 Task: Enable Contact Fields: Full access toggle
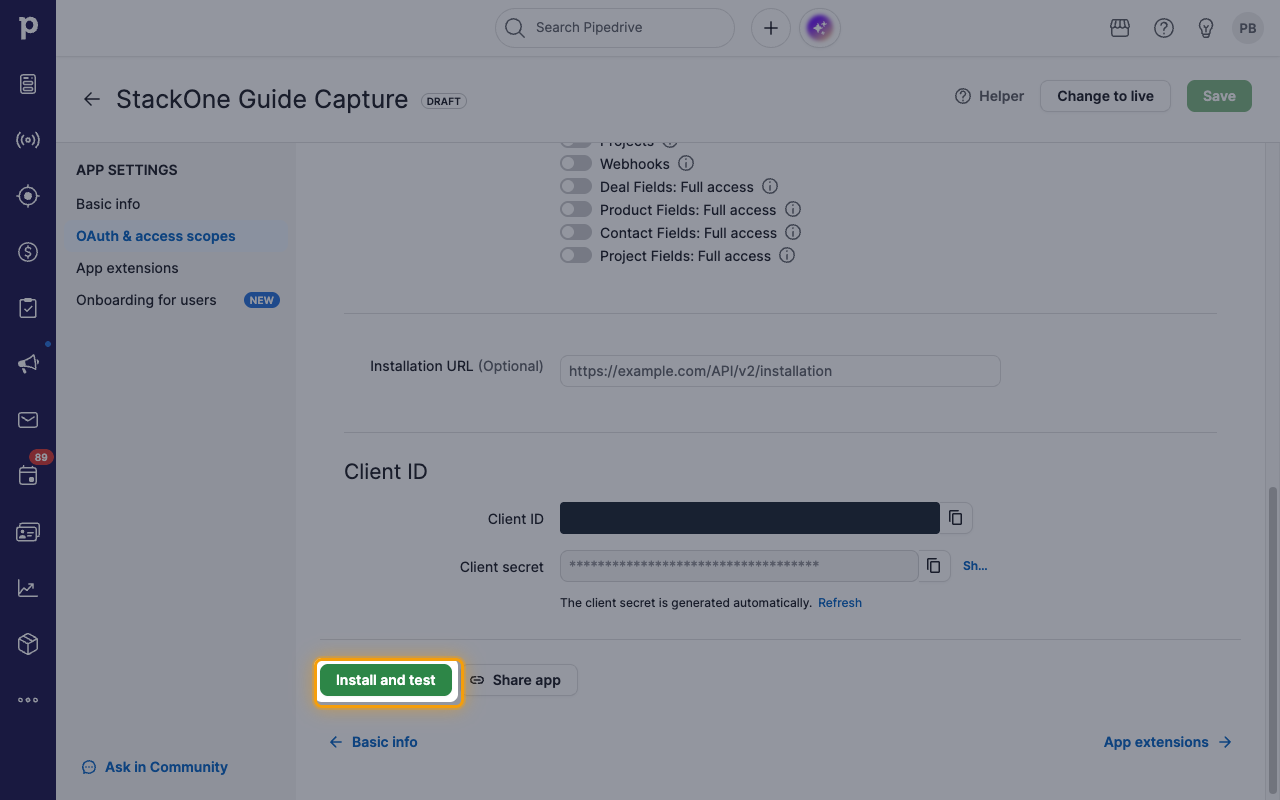576,232
